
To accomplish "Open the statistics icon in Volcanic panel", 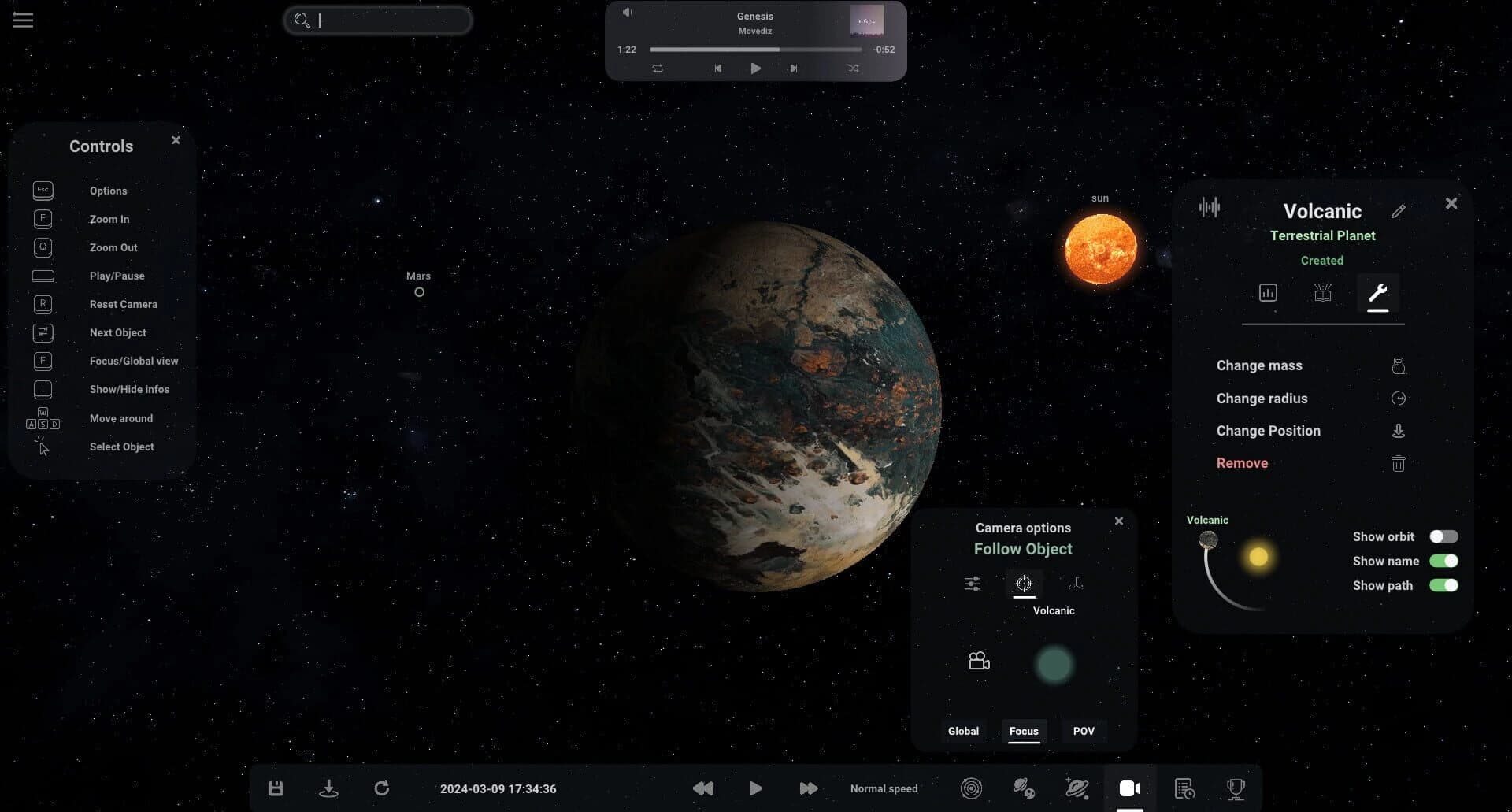I will click(x=1268, y=292).
